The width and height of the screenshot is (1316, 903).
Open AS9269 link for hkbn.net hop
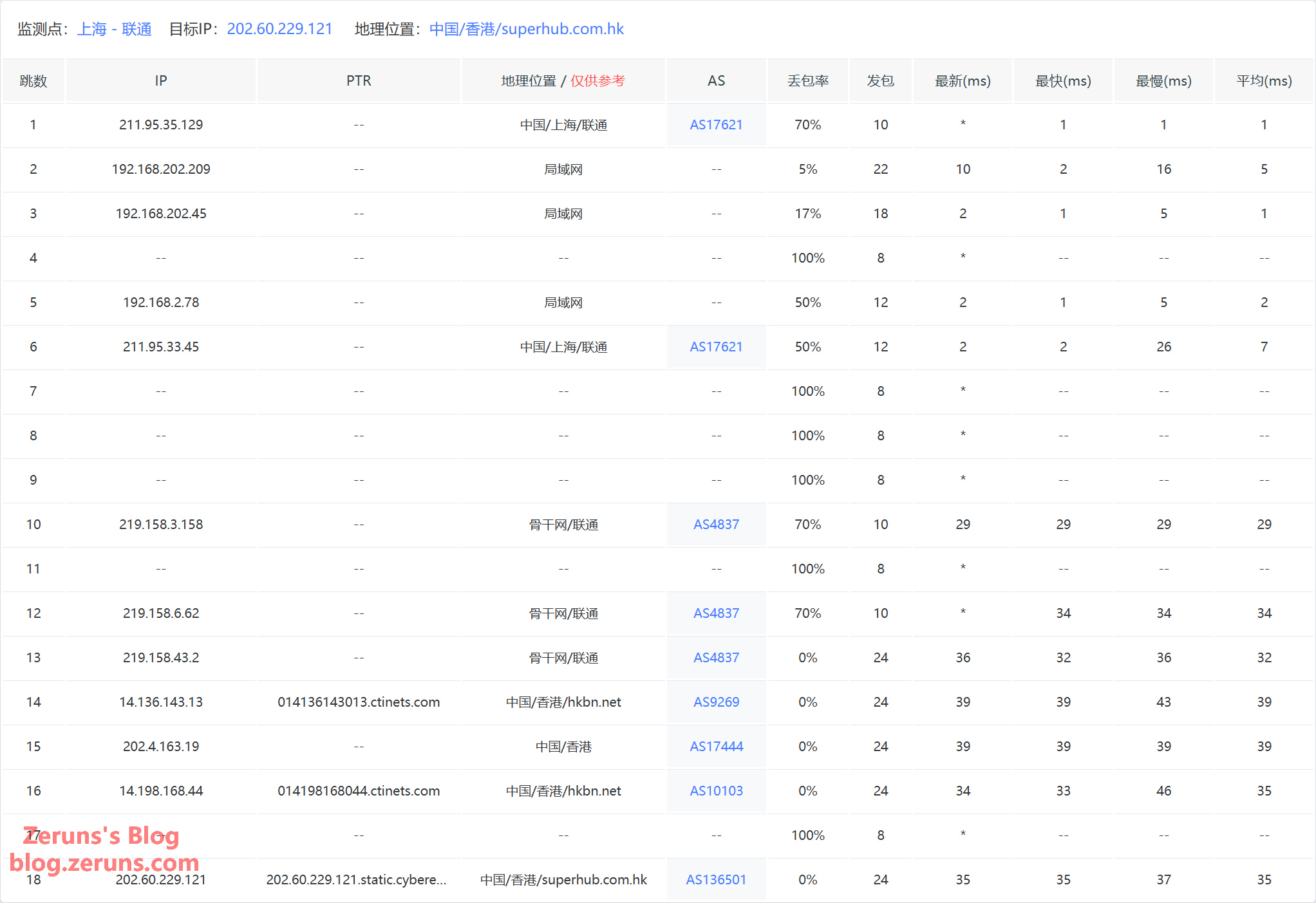click(x=716, y=702)
